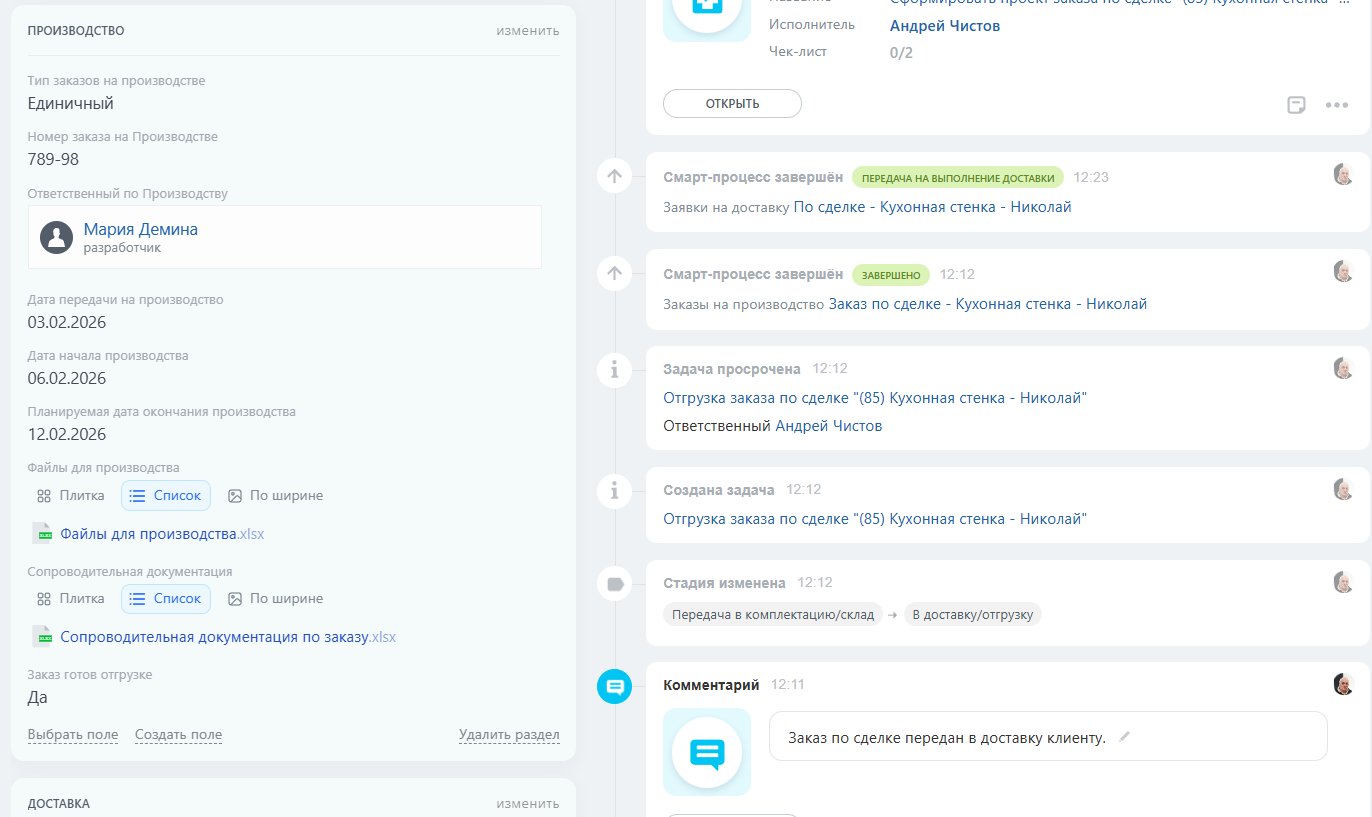1372x817 pixels.
Task: Set Сопроводительная документация view to По ширине
Action: [276, 598]
